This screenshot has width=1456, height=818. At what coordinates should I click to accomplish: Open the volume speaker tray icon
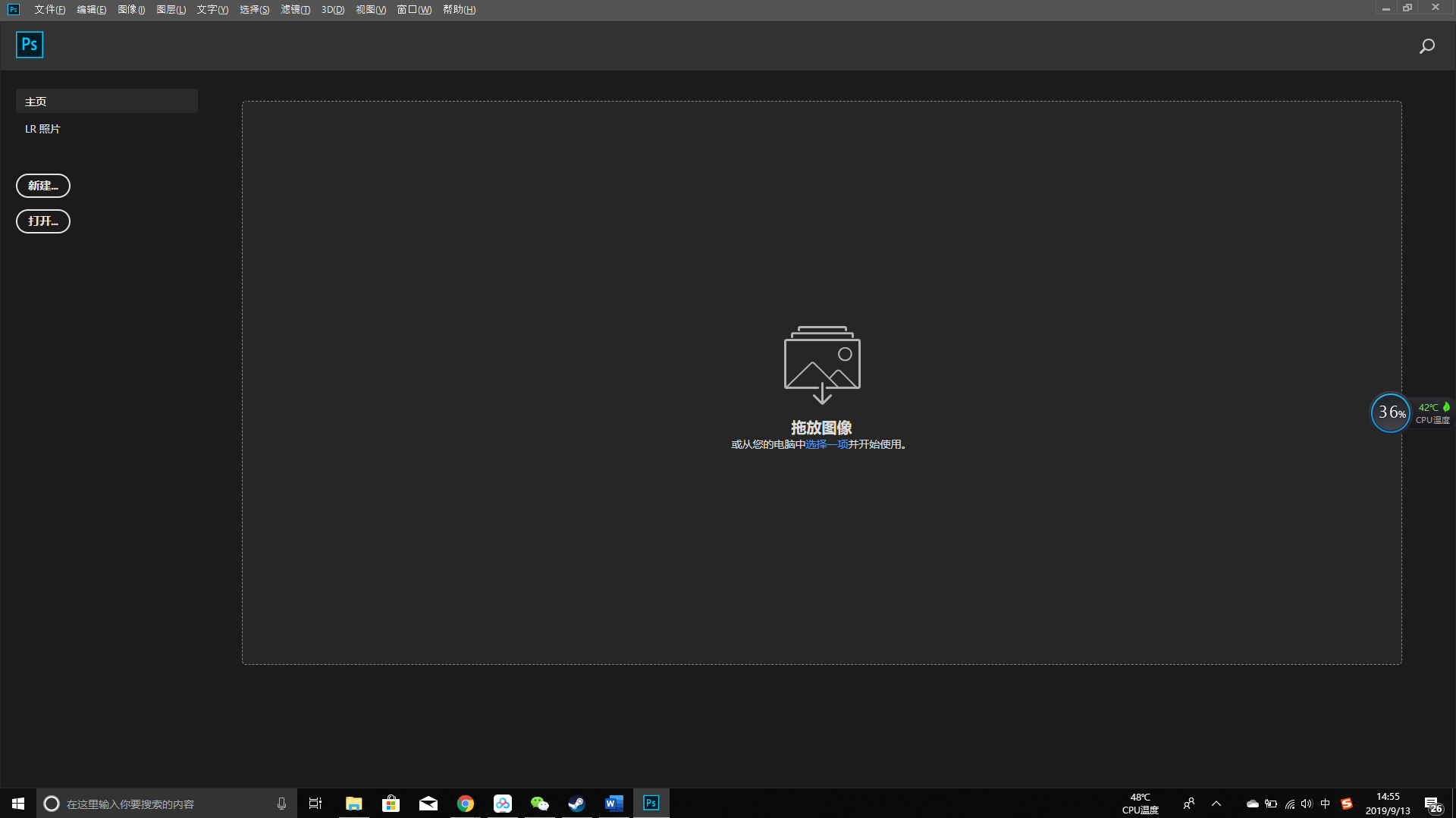pyautogui.click(x=1307, y=804)
